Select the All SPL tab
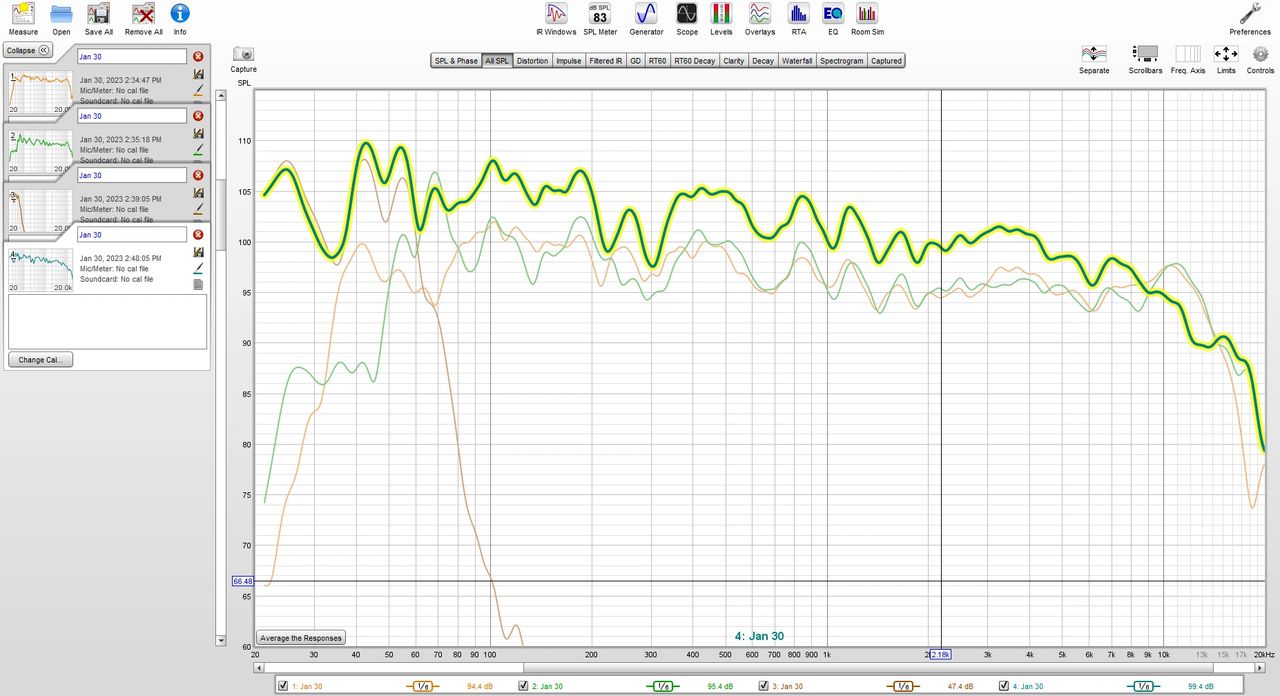Image resolution: width=1280 pixels, height=696 pixels. (x=497, y=61)
